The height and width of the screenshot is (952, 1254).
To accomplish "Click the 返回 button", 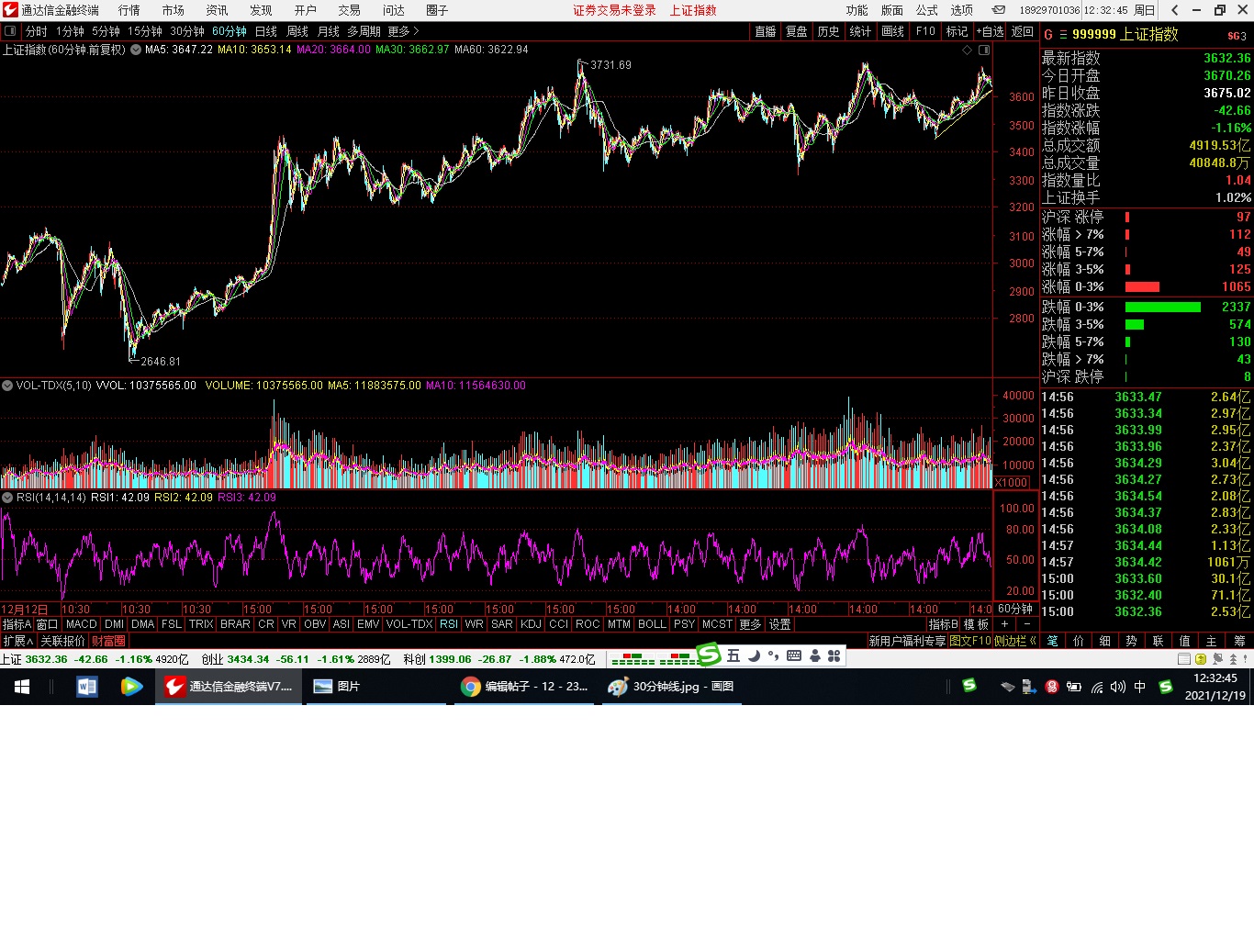I will pos(1022,31).
